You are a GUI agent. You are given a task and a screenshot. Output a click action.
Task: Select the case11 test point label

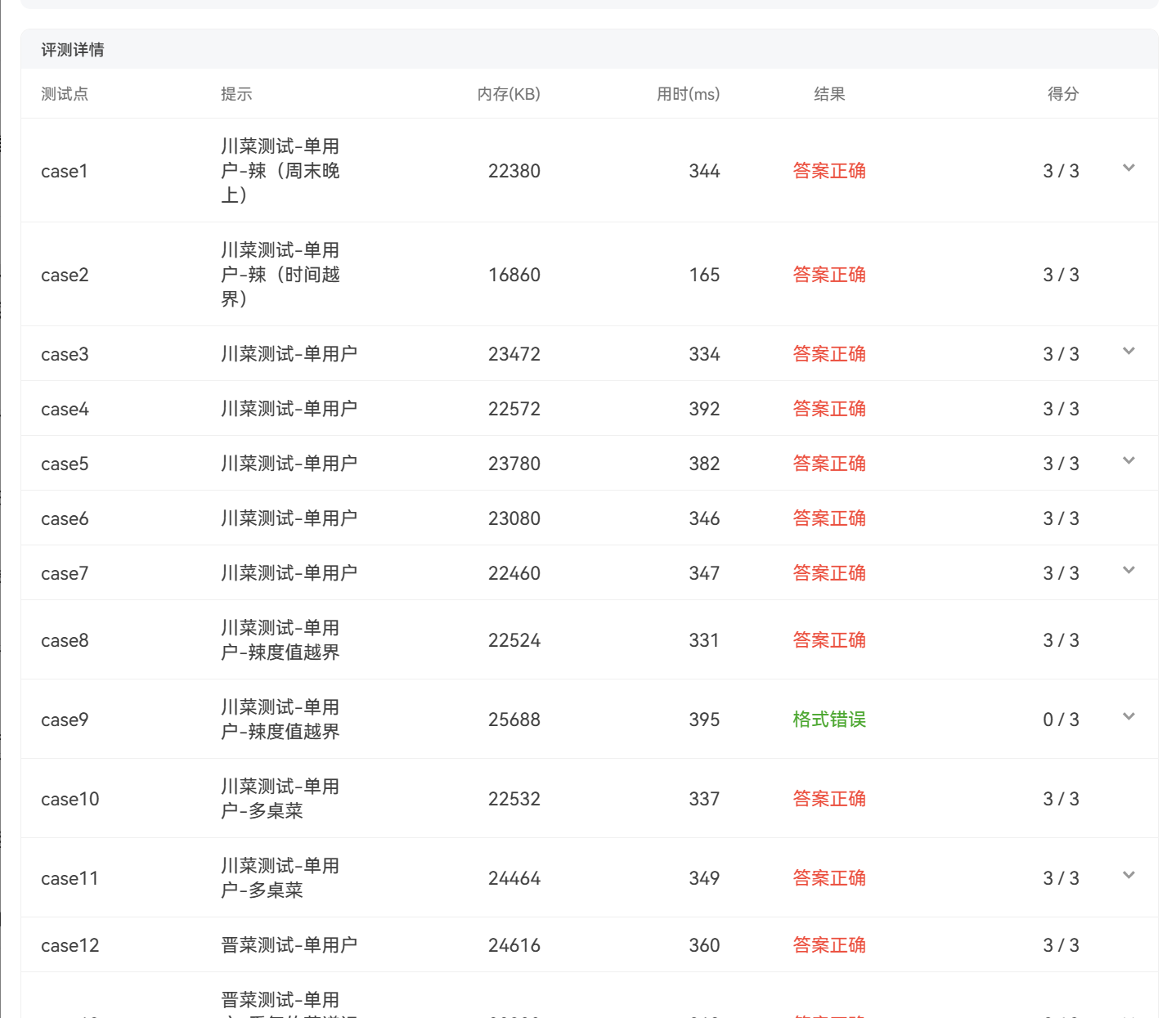coord(70,878)
